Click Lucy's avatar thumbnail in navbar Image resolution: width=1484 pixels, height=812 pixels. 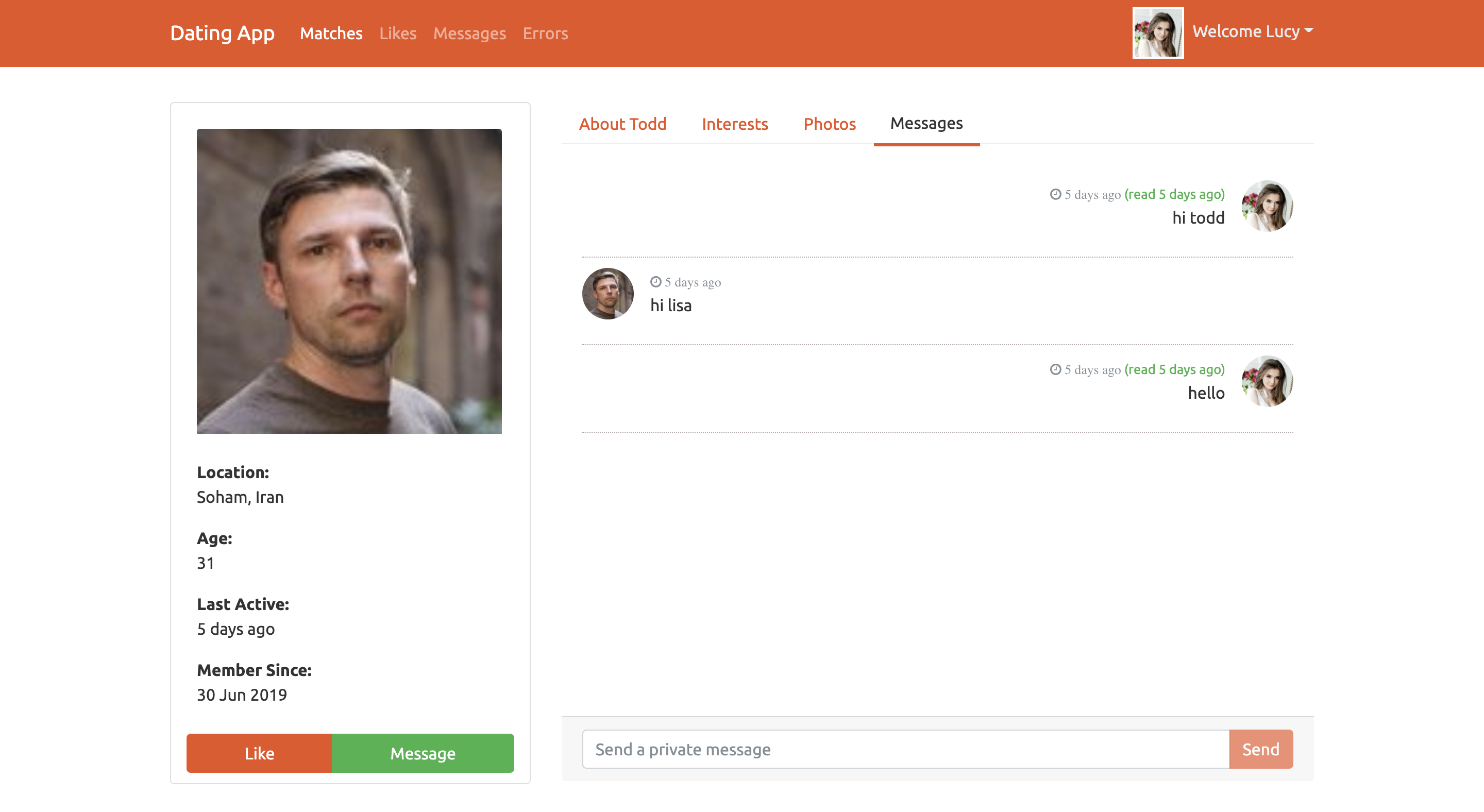click(x=1158, y=33)
